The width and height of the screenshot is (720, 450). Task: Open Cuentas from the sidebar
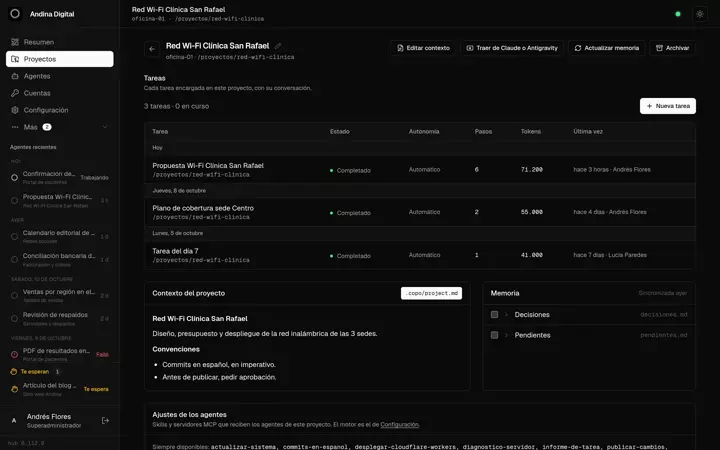point(60,93)
